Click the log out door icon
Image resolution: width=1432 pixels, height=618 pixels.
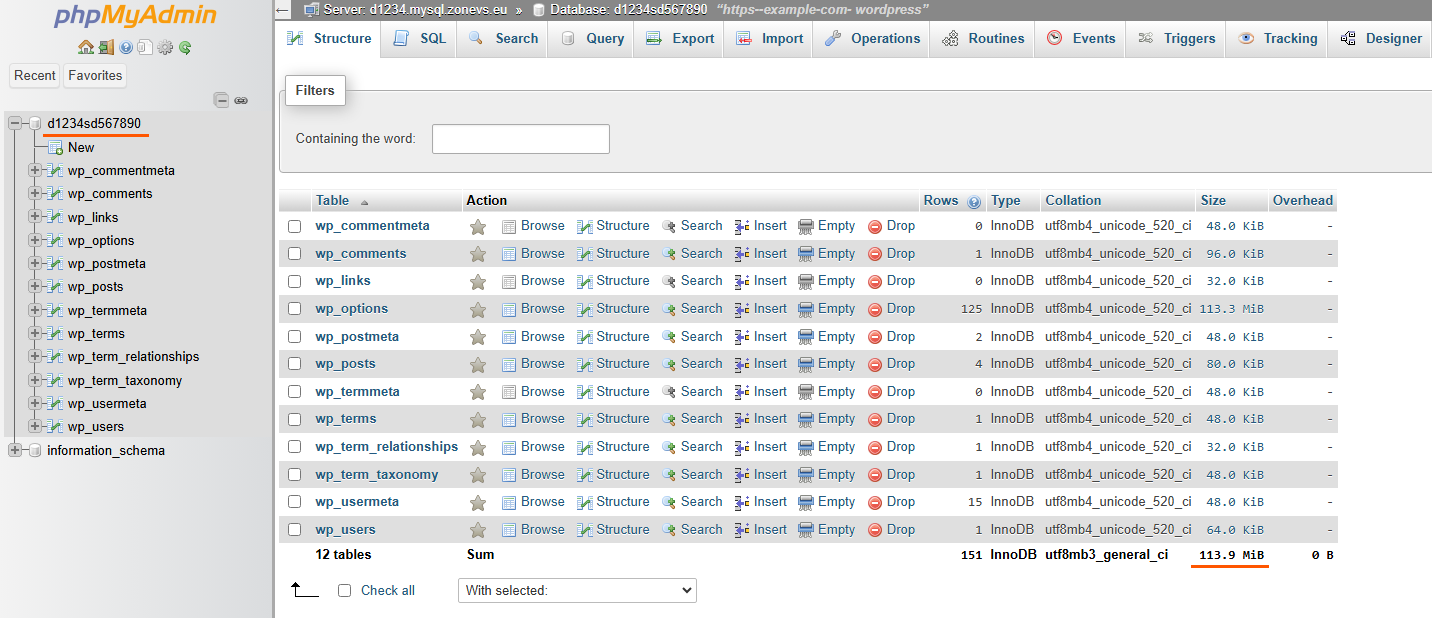click(106, 47)
